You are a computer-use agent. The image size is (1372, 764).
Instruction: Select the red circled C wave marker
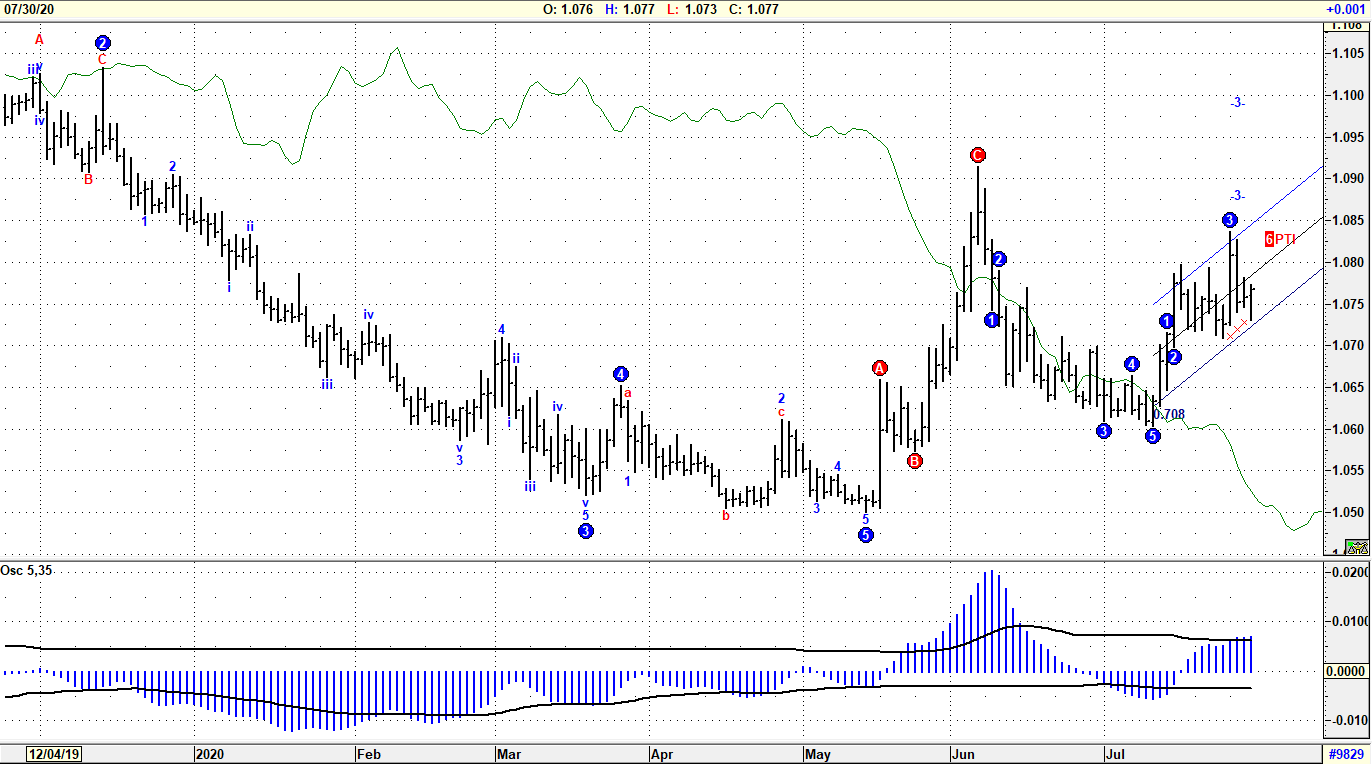click(x=978, y=155)
